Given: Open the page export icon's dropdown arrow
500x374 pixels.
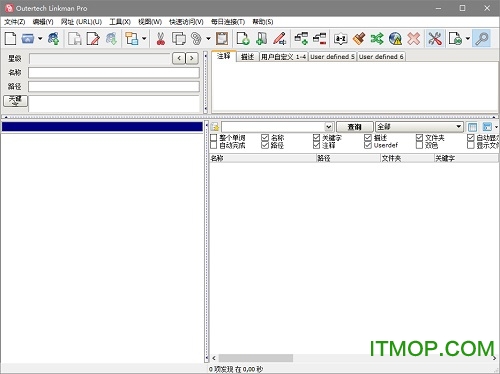Looking at the screenshot, I should point(468,39).
